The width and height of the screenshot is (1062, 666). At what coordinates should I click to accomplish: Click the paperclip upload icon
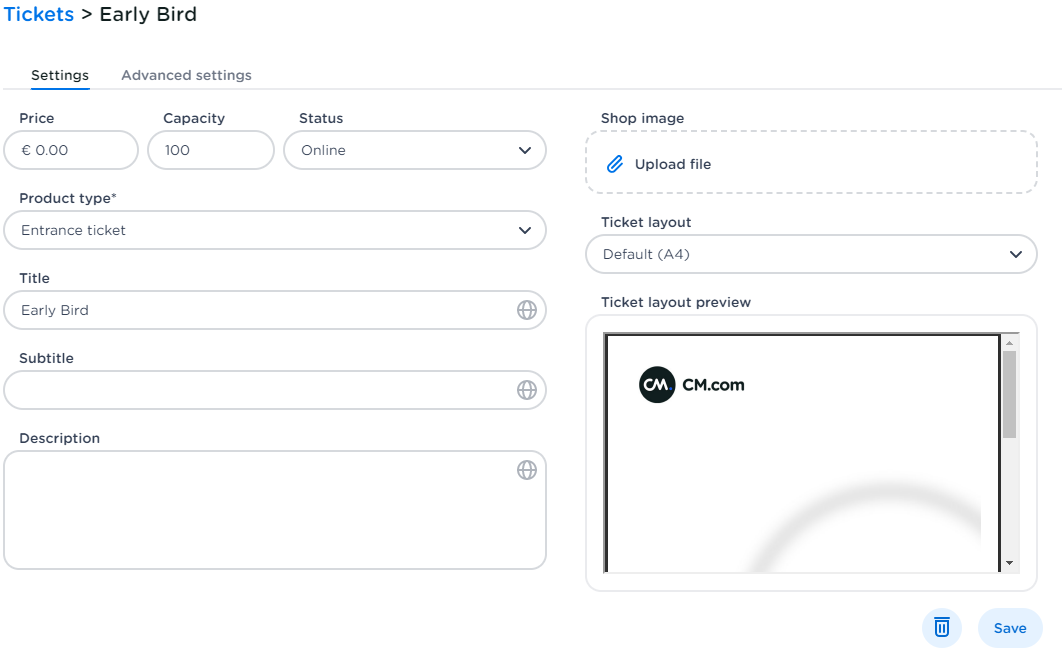[616, 164]
